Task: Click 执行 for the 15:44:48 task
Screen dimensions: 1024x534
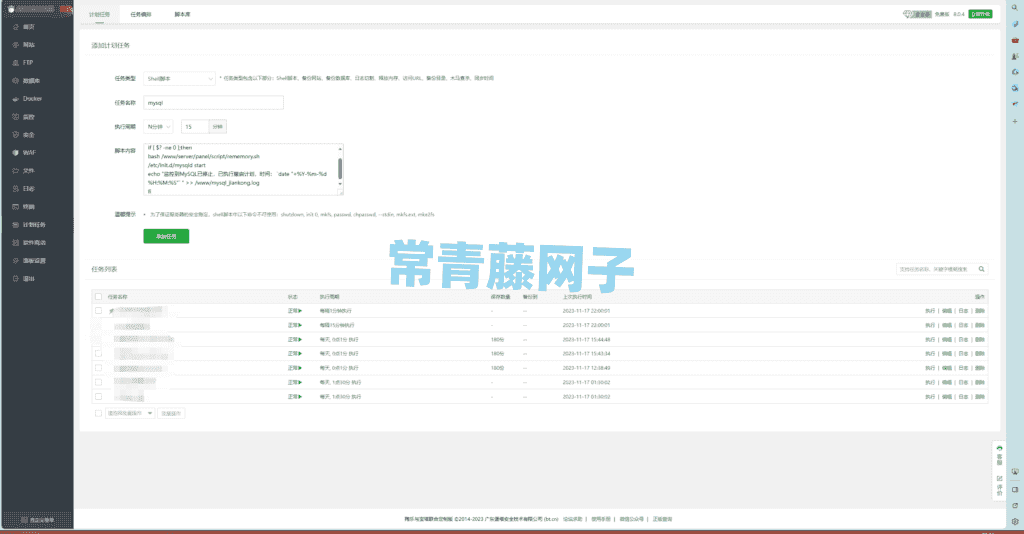Action: click(x=930, y=339)
